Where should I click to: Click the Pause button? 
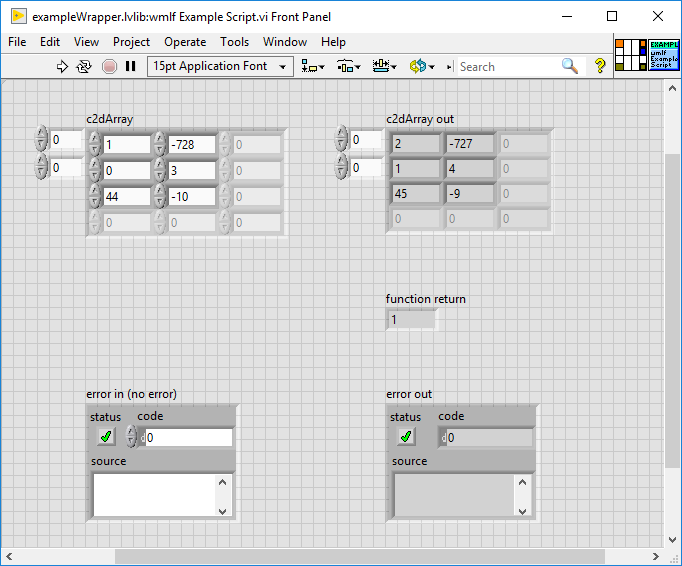(130, 66)
